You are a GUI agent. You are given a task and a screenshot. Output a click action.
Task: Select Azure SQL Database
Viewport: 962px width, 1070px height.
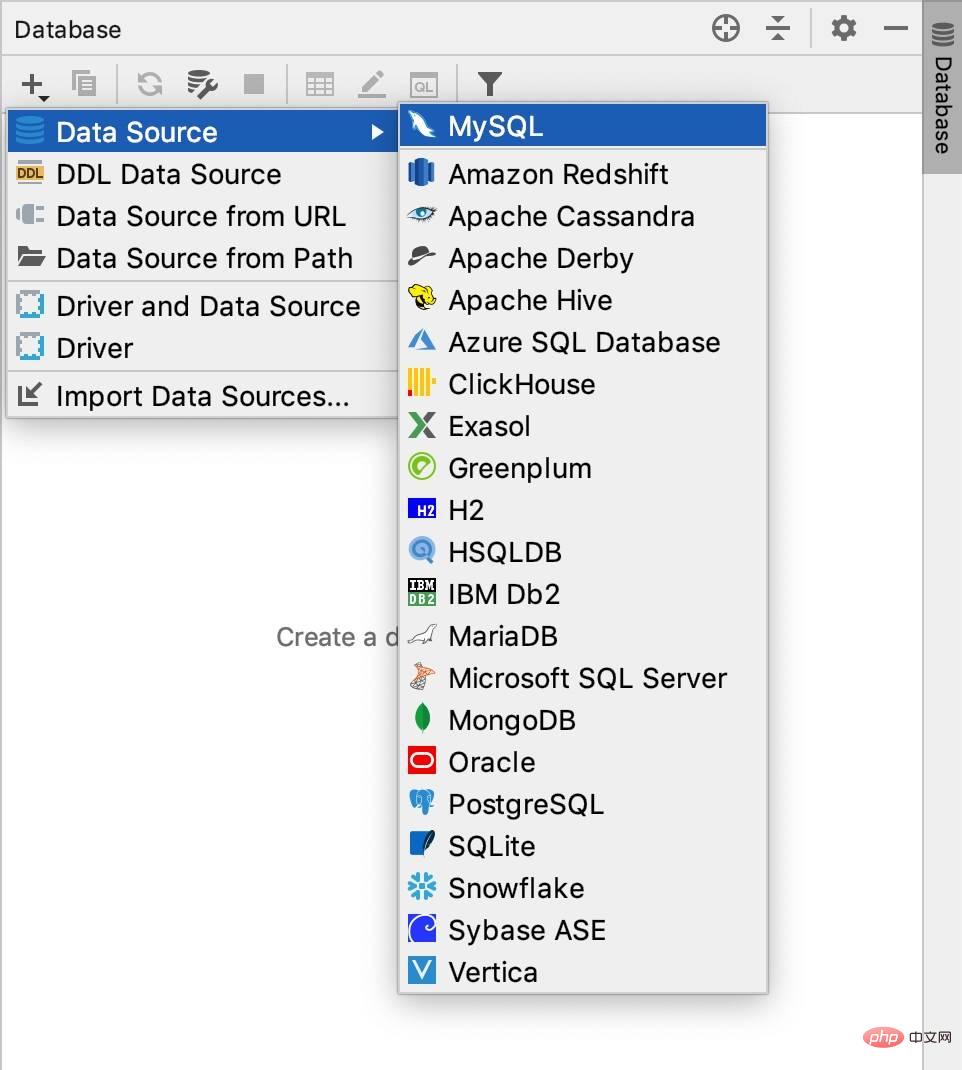tap(583, 343)
